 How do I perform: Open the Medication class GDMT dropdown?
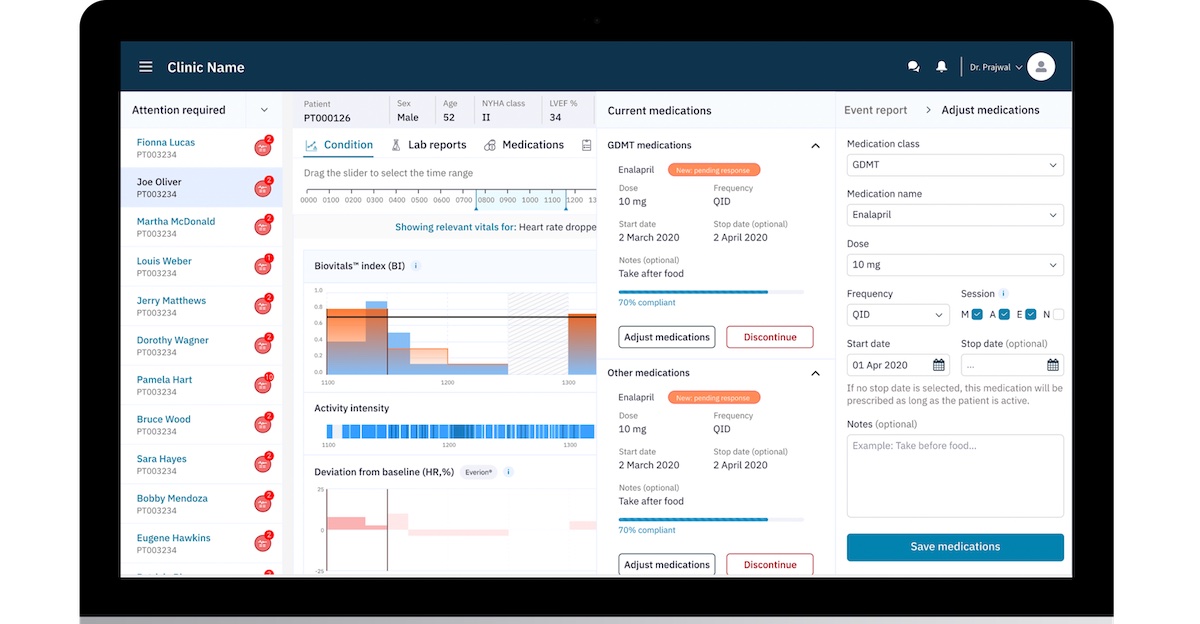pyautogui.click(x=954, y=164)
